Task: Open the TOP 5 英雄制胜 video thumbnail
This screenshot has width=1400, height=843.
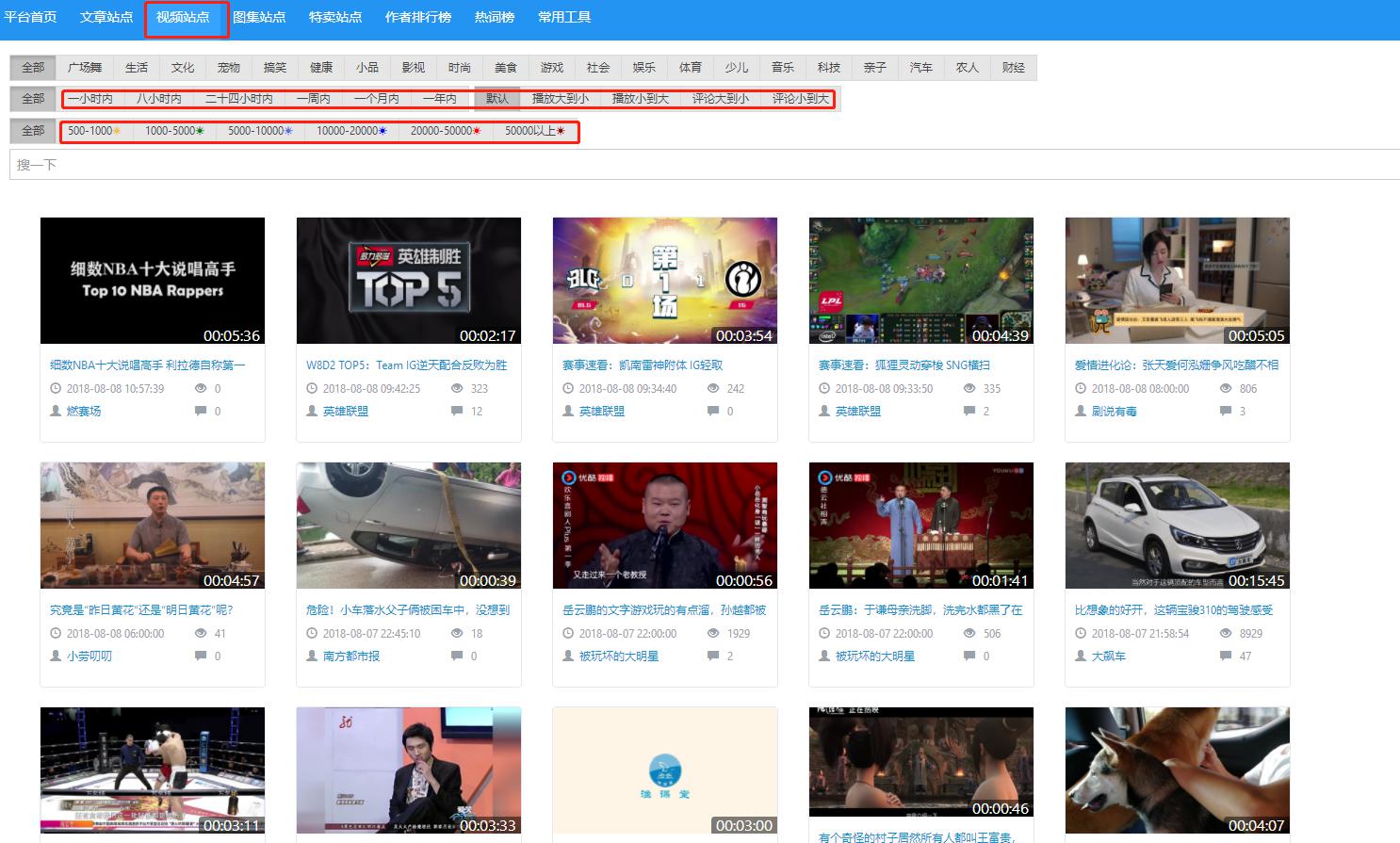Action: click(x=408, y=281)
